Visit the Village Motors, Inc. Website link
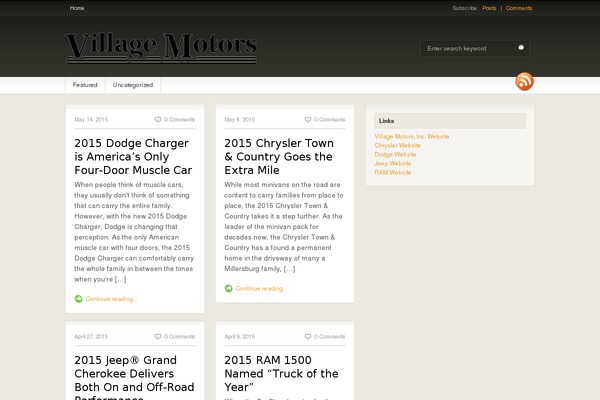Viewport: 600px width, 400px height. pyautogui.click(x=412, y=136)
